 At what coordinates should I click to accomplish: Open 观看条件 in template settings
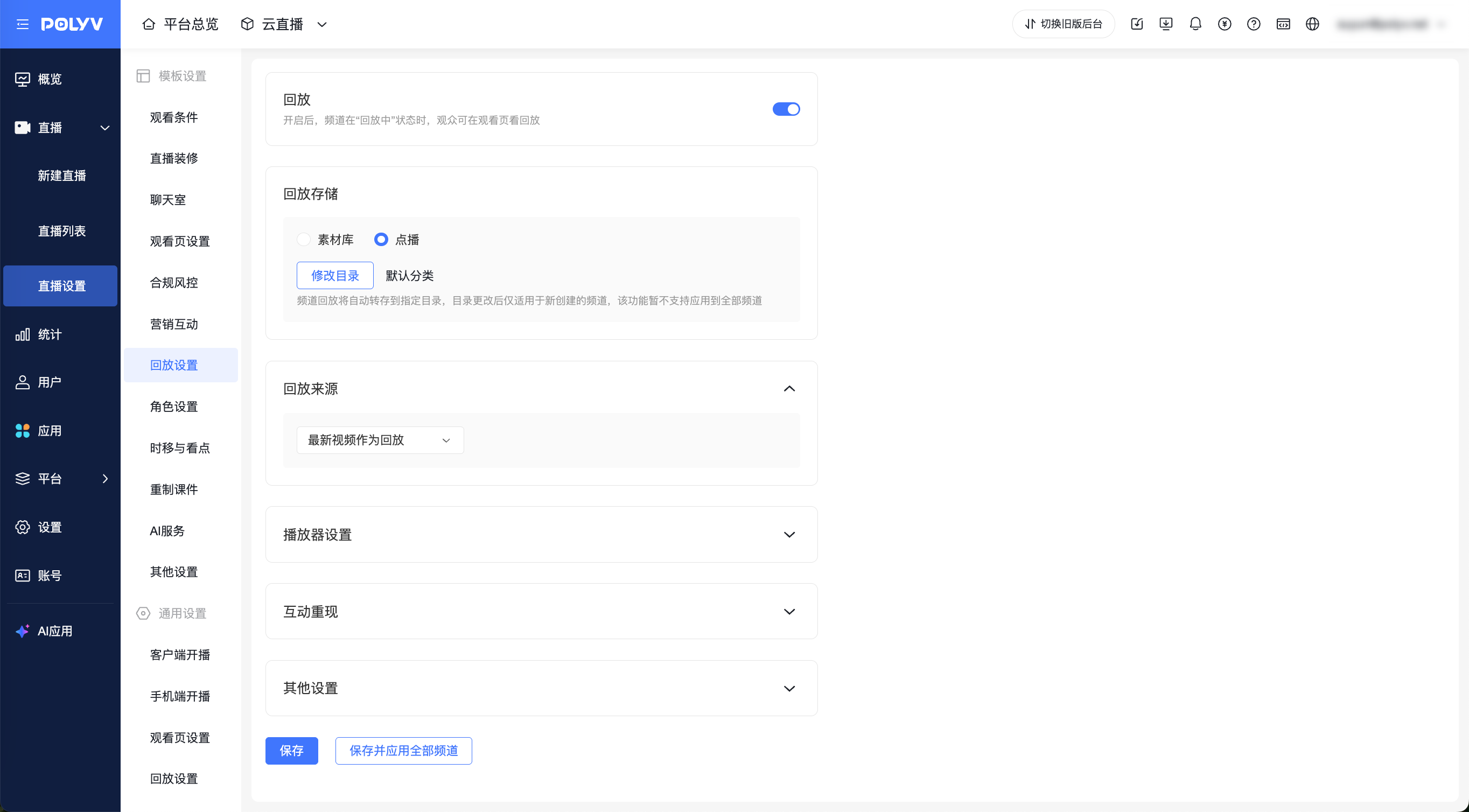pos(174,117)
